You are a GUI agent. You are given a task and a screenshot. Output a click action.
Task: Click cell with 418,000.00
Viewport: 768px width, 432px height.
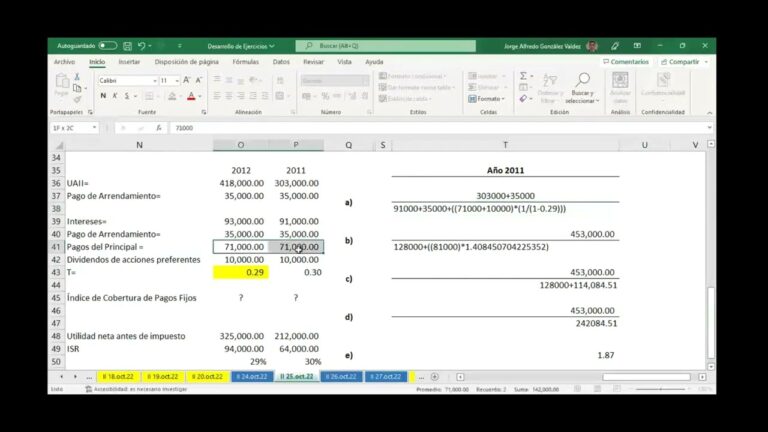(240, 183)
